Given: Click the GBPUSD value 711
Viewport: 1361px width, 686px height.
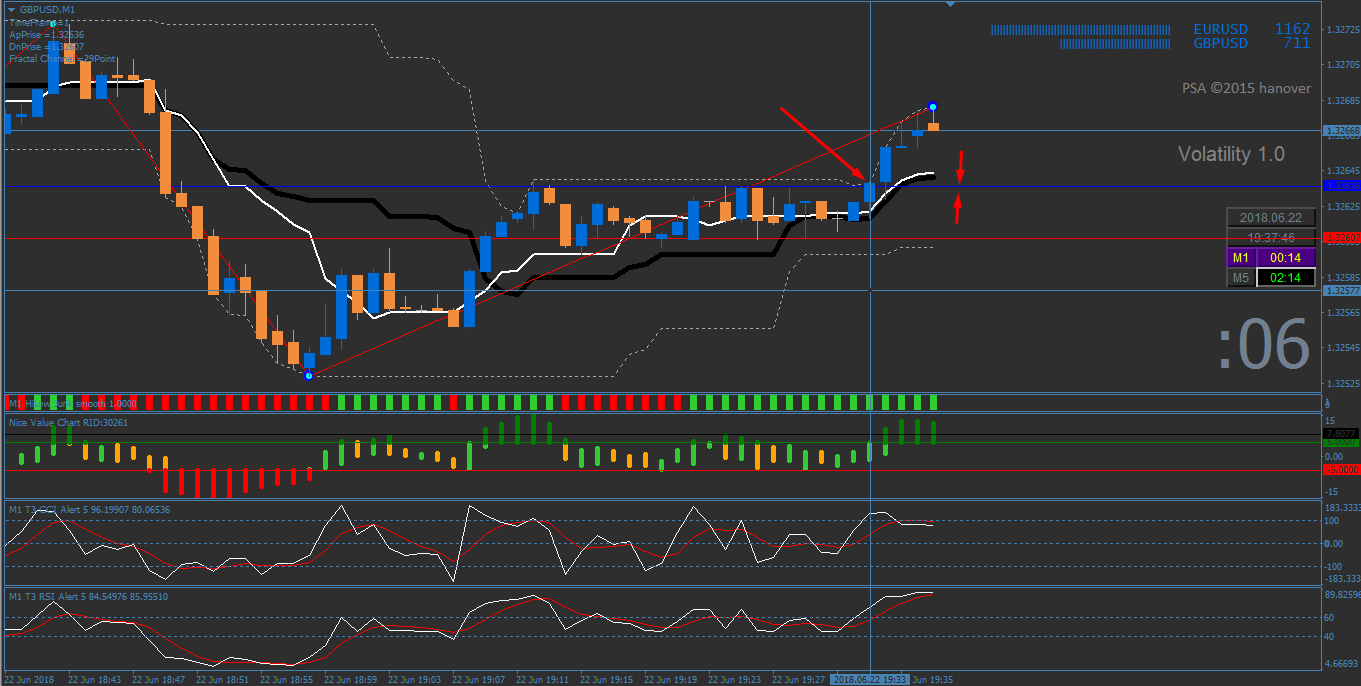Looking at the screenshot, I should [x=1297, y=43].
